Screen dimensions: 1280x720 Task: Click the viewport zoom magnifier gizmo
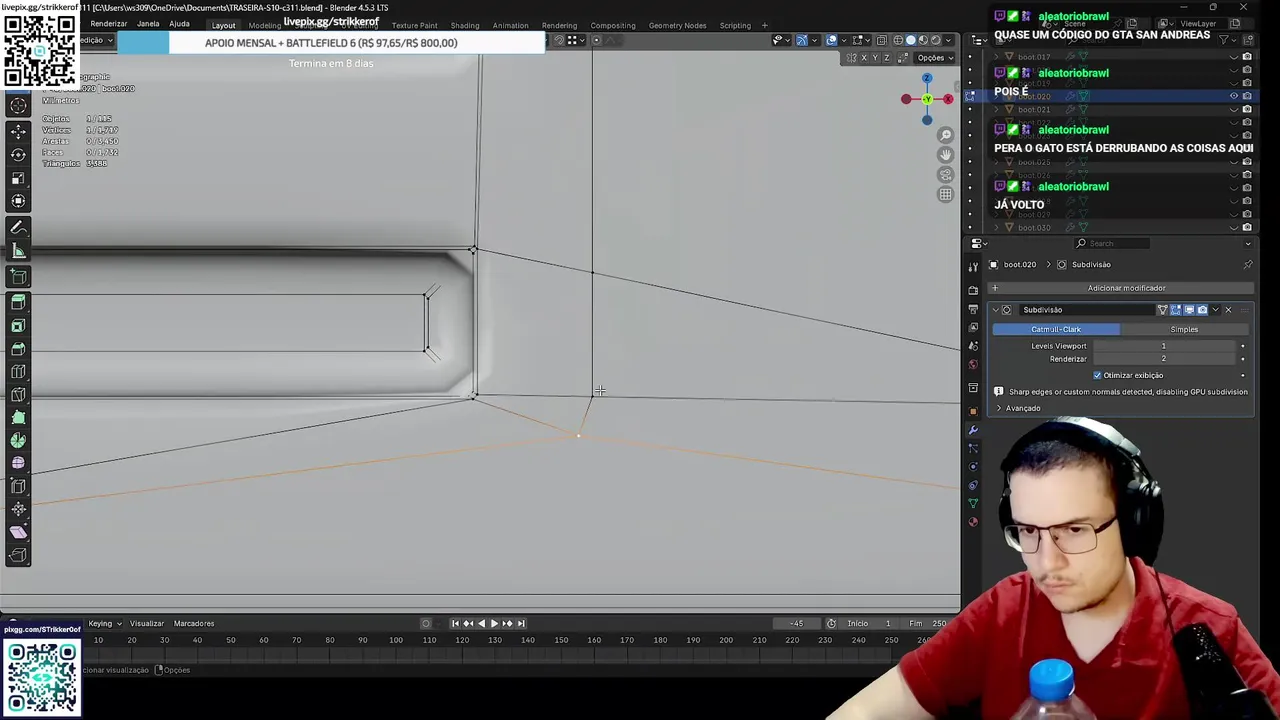(x=945, y=135)
